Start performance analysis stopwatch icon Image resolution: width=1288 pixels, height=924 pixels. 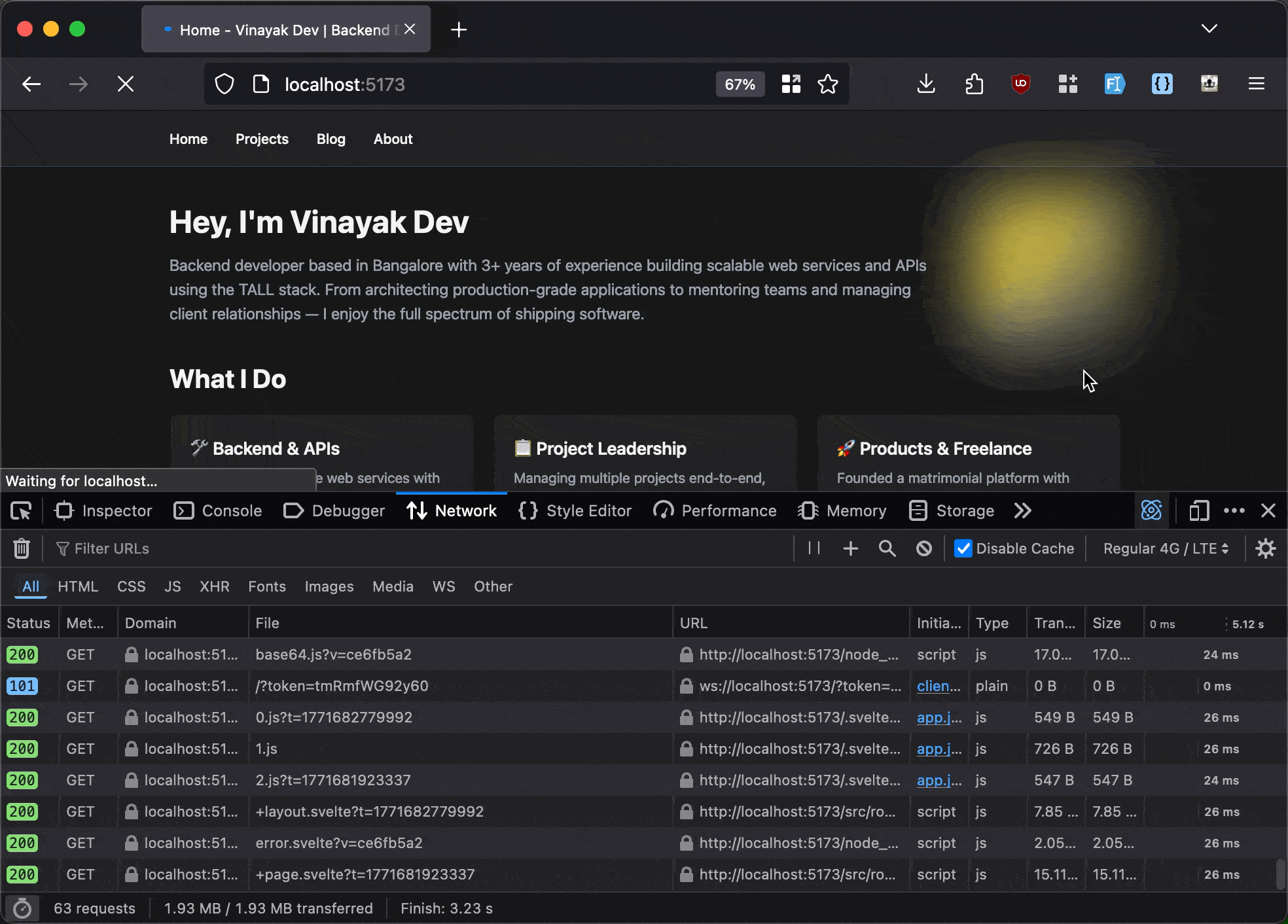click(22, 908)
